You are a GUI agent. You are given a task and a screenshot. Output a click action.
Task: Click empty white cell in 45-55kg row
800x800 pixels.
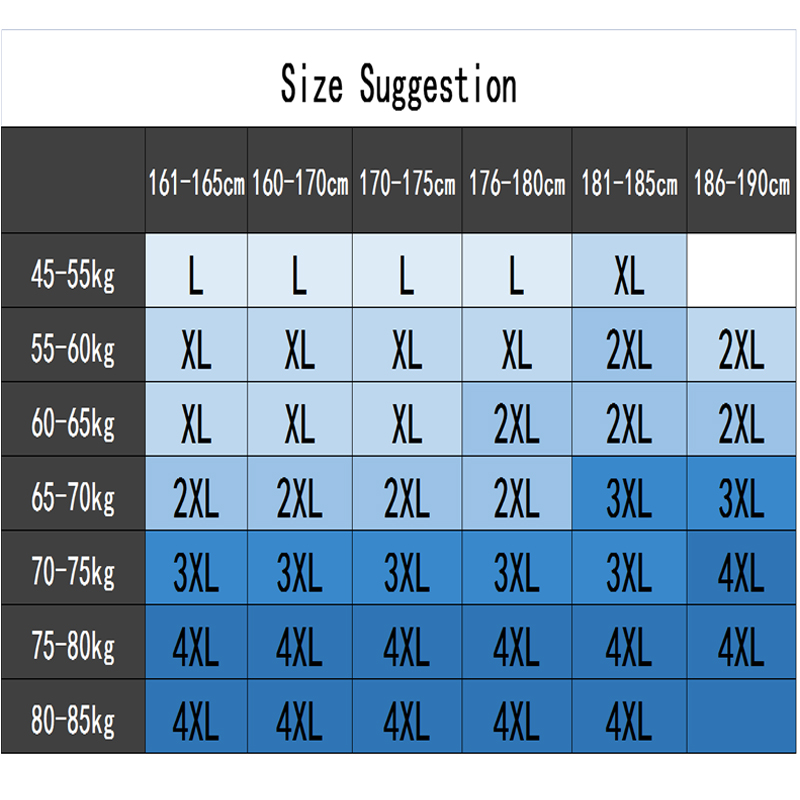pos(741,272)
